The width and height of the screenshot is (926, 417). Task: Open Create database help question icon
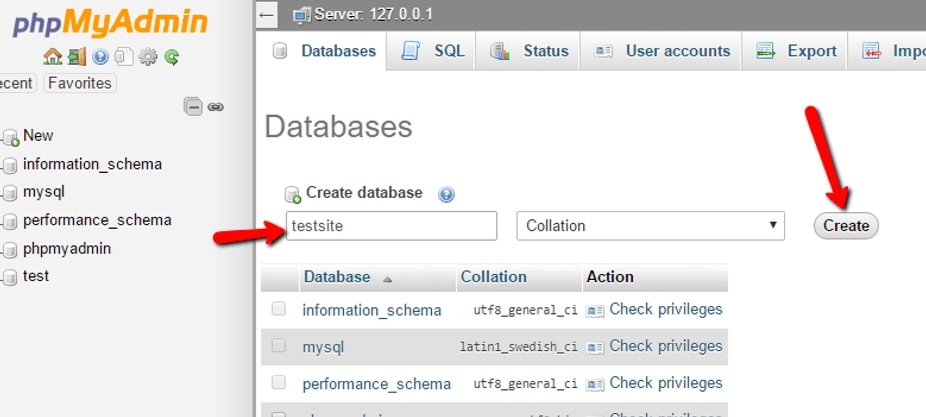[x=446, y=194]
